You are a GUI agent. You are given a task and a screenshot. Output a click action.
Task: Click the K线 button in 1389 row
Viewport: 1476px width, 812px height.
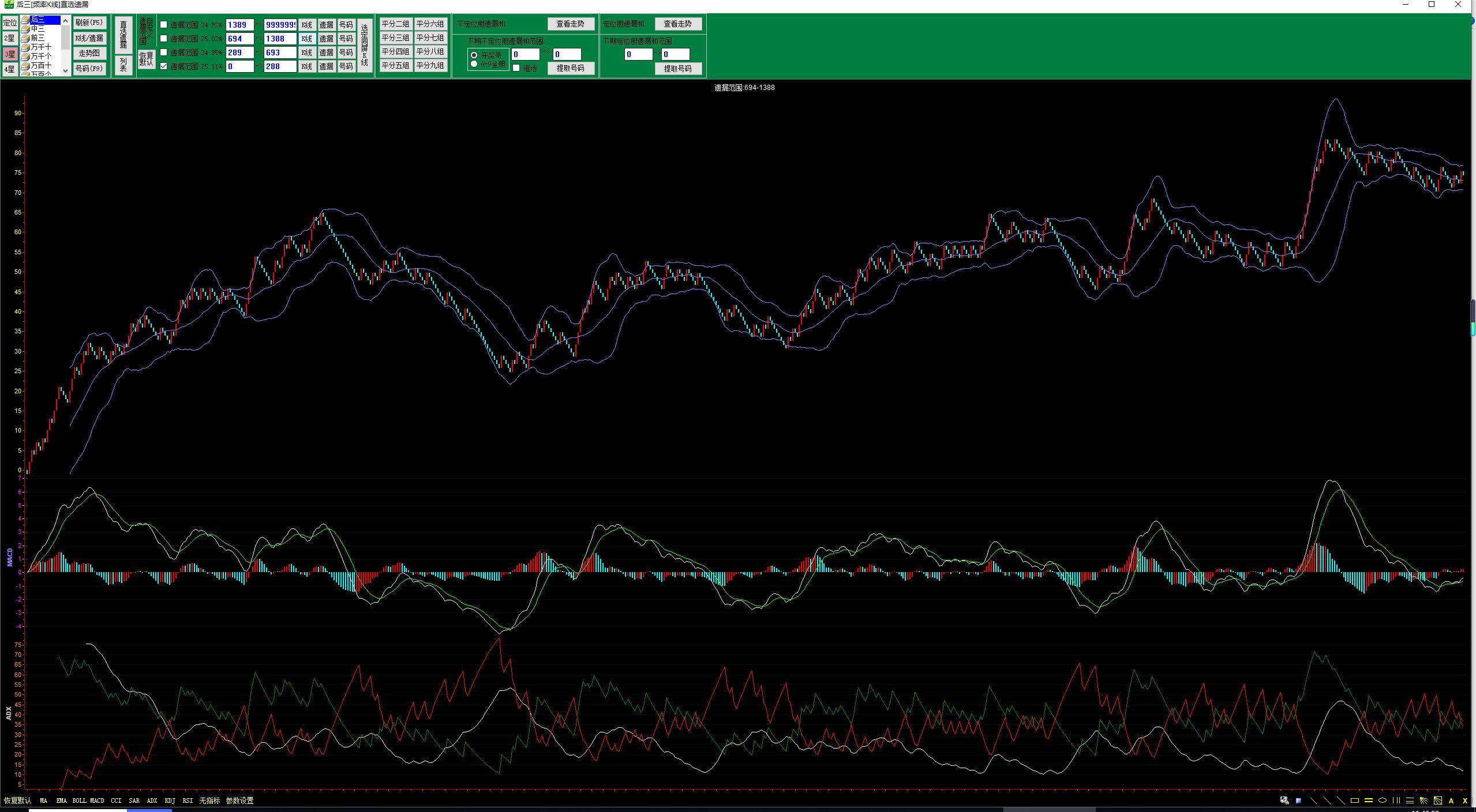click(307, 25)
